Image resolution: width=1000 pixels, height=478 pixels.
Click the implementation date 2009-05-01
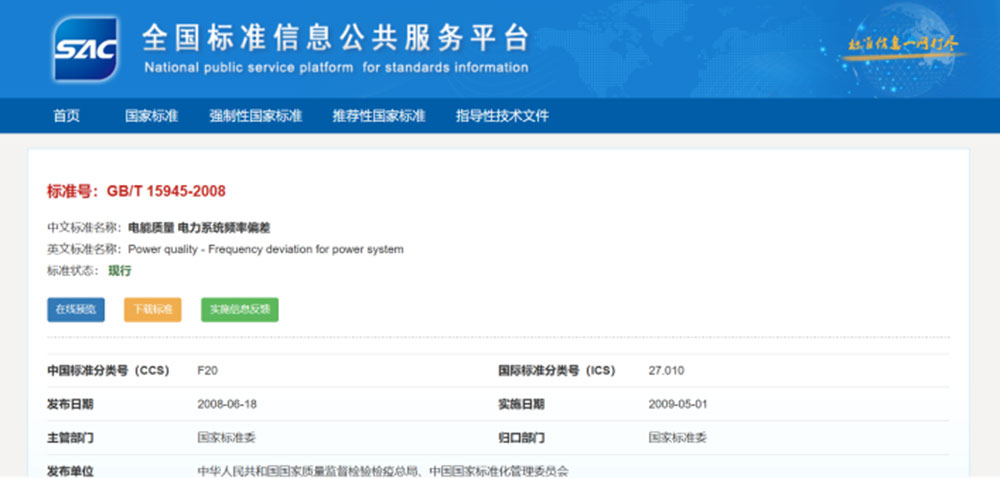click(679, 404)
